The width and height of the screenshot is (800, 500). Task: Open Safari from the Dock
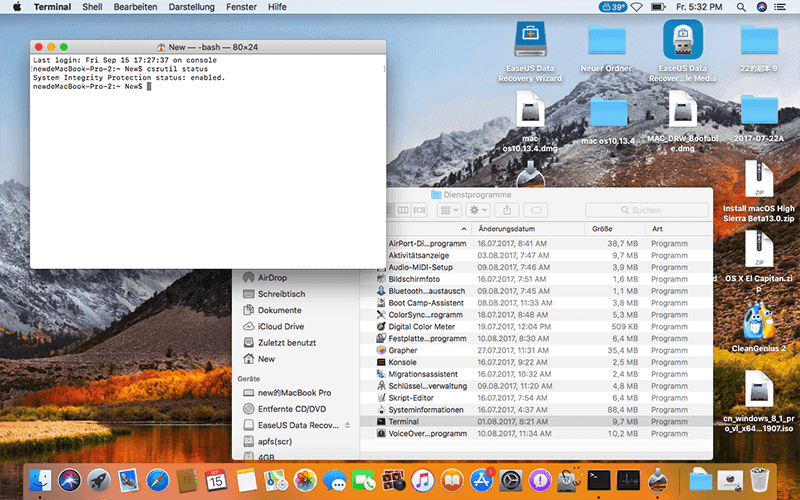(x=158, y=480)
